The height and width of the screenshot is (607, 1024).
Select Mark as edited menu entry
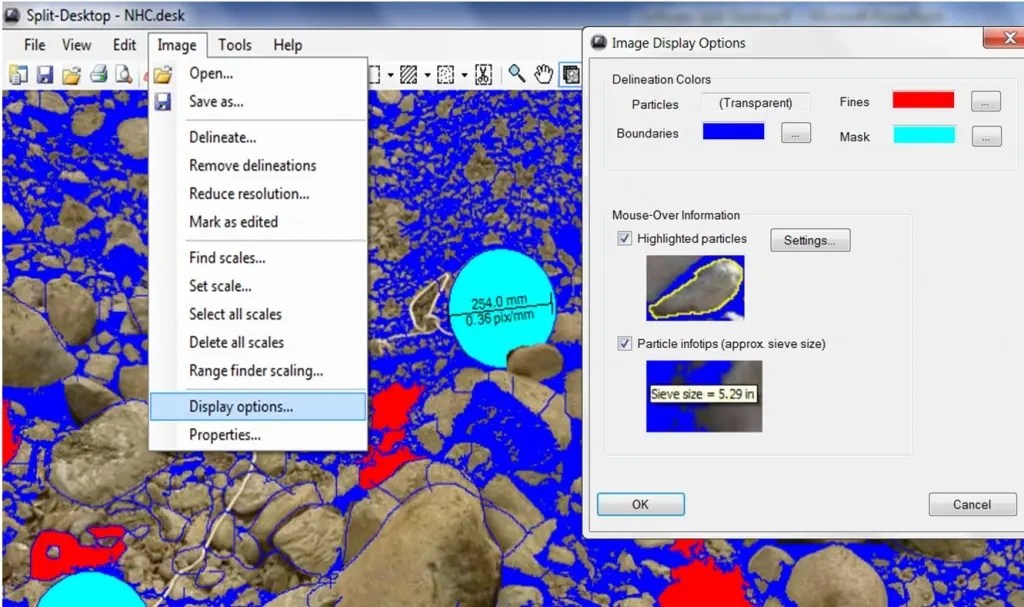tap(258, 221)
